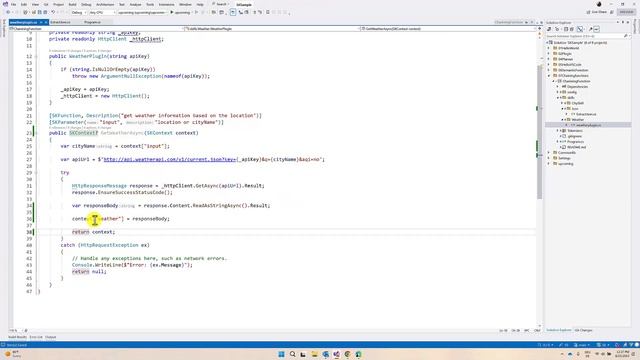Open the Error List panel tab

(x=36, y=337)
